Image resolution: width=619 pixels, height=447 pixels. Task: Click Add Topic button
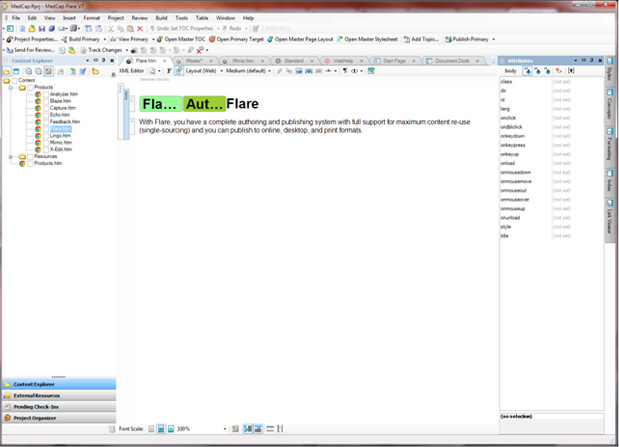coord(421,39)
